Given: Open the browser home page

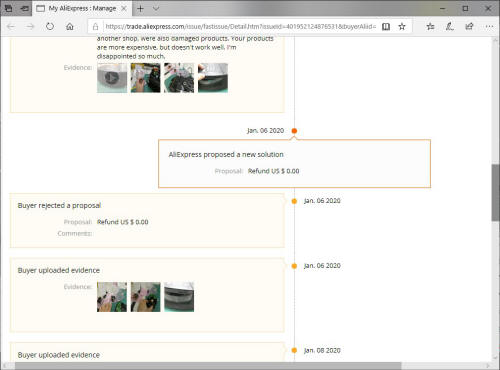Looking at the screenshot, I should (70, 26).
